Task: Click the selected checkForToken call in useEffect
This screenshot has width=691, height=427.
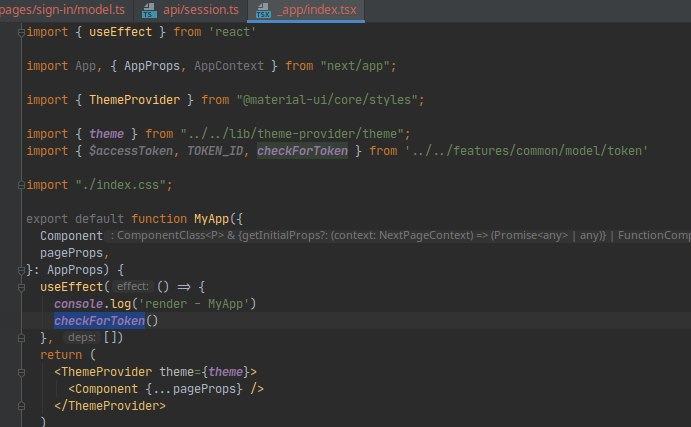Action: 100,321
